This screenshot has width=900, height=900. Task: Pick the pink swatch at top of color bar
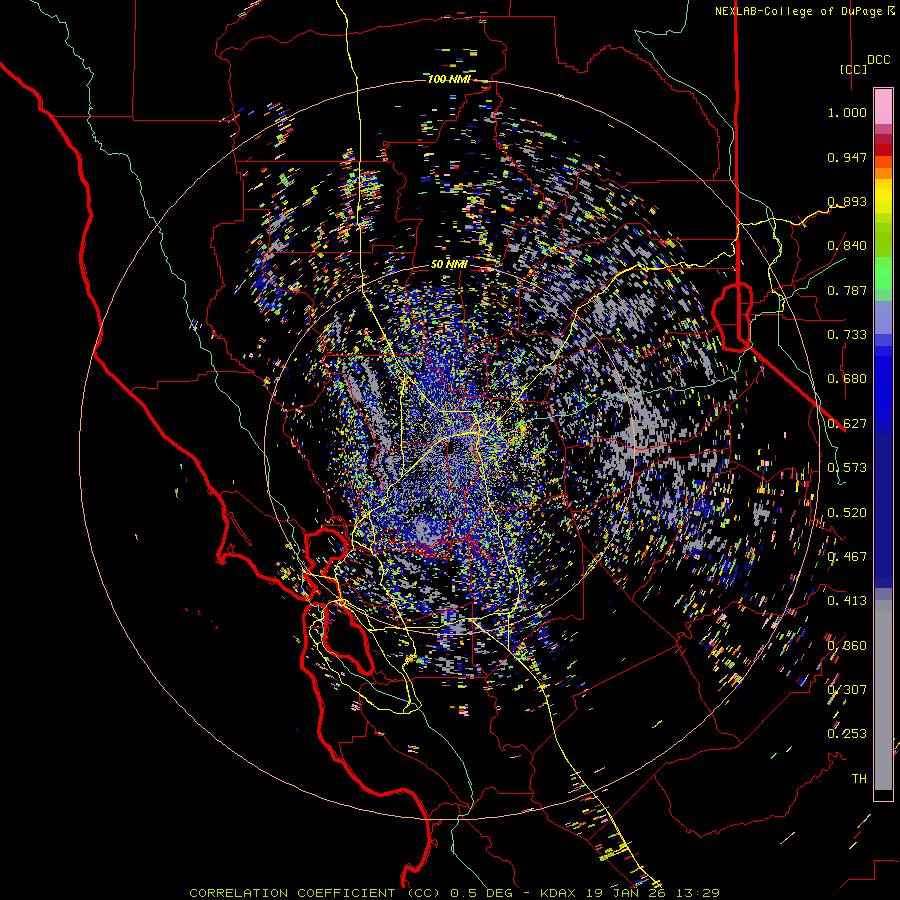coord(883,106)
